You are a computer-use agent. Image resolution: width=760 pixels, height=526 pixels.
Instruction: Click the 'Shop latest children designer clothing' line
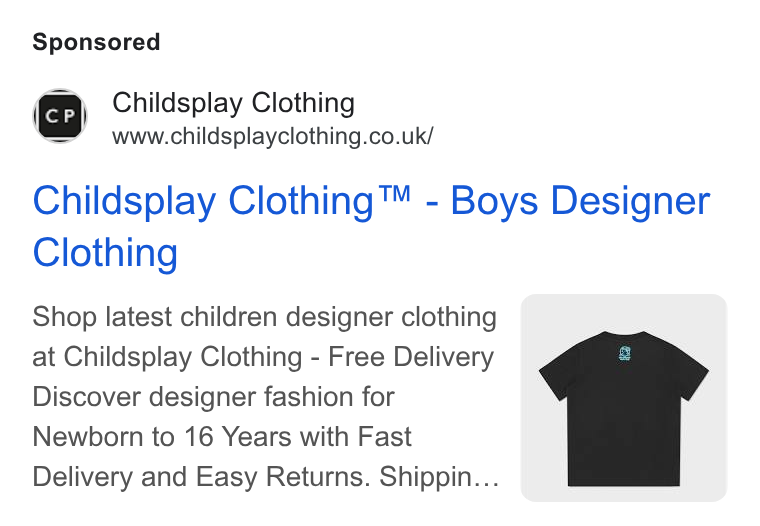pos(265,317)
